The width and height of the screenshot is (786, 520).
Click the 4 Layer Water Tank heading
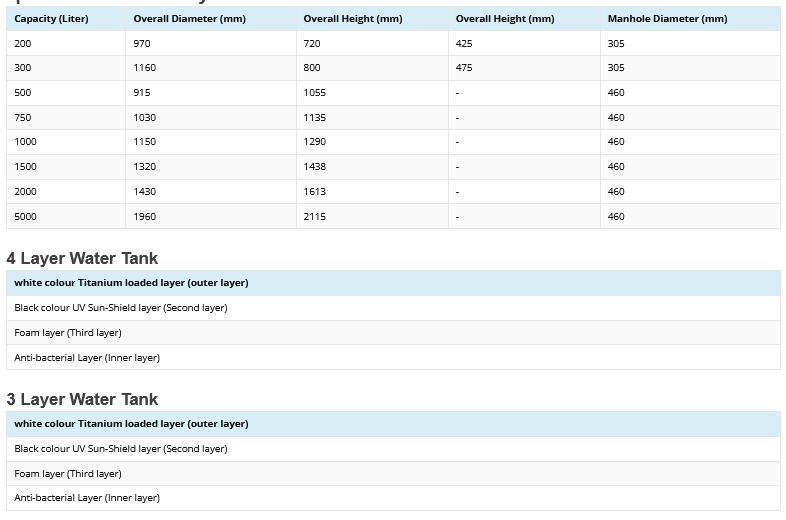click(82, 258)
